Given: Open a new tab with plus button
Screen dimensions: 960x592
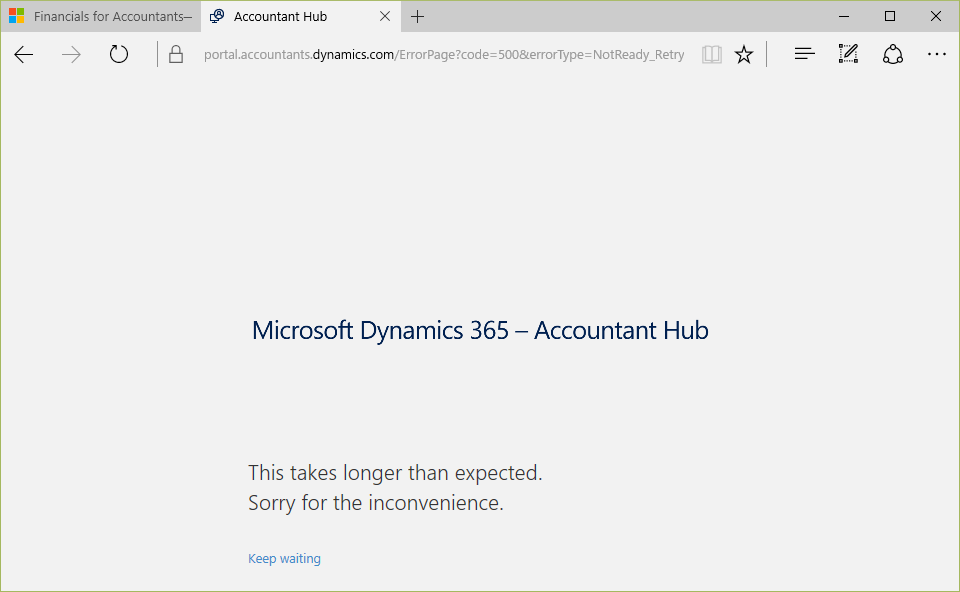Looking at the screenshot, I should coord(418,17).
